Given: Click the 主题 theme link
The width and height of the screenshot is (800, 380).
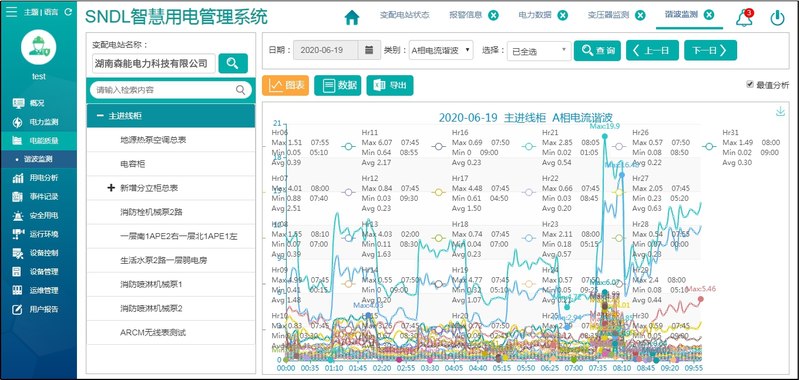Looking at the screenshot, I should click(x=31, y=12).
